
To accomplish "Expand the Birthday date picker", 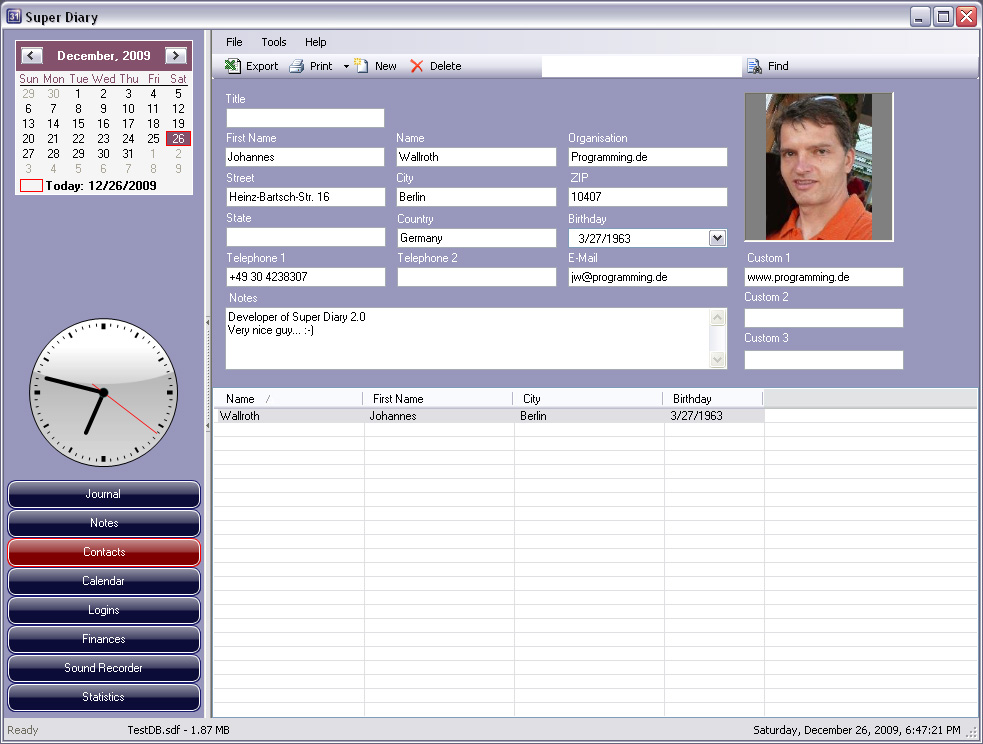I will (x=717, y=238).
